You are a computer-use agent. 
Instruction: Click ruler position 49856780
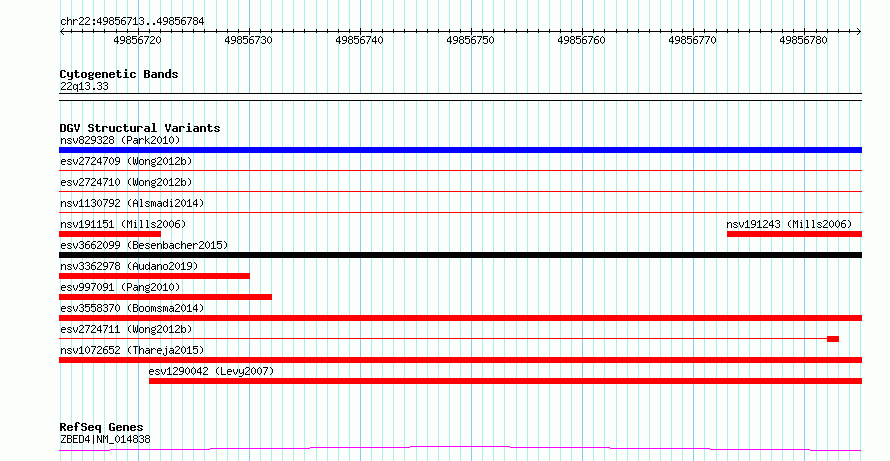(803, 40)
